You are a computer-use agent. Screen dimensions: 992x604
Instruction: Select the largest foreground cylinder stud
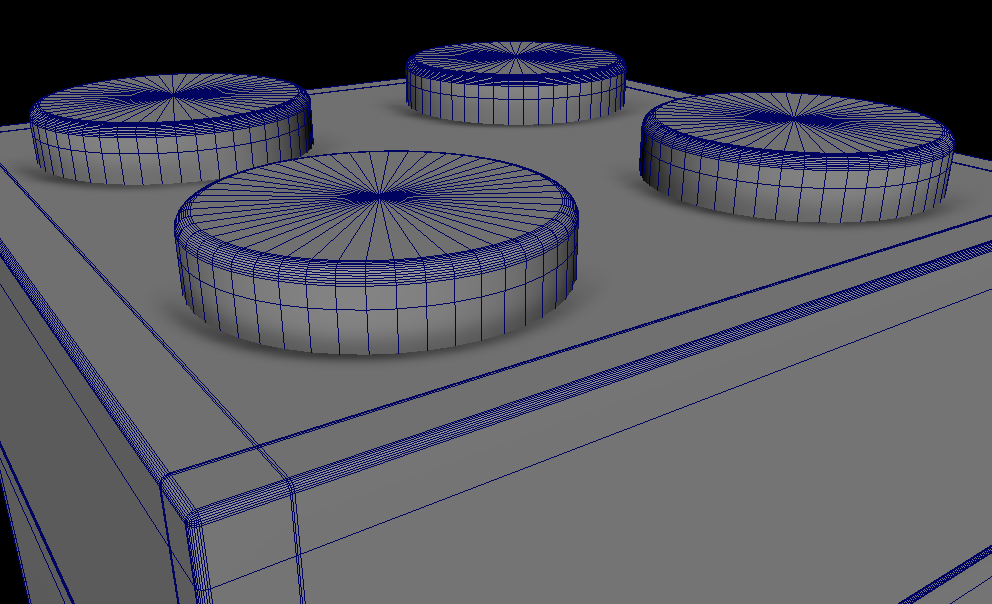[x=376, y=253]
